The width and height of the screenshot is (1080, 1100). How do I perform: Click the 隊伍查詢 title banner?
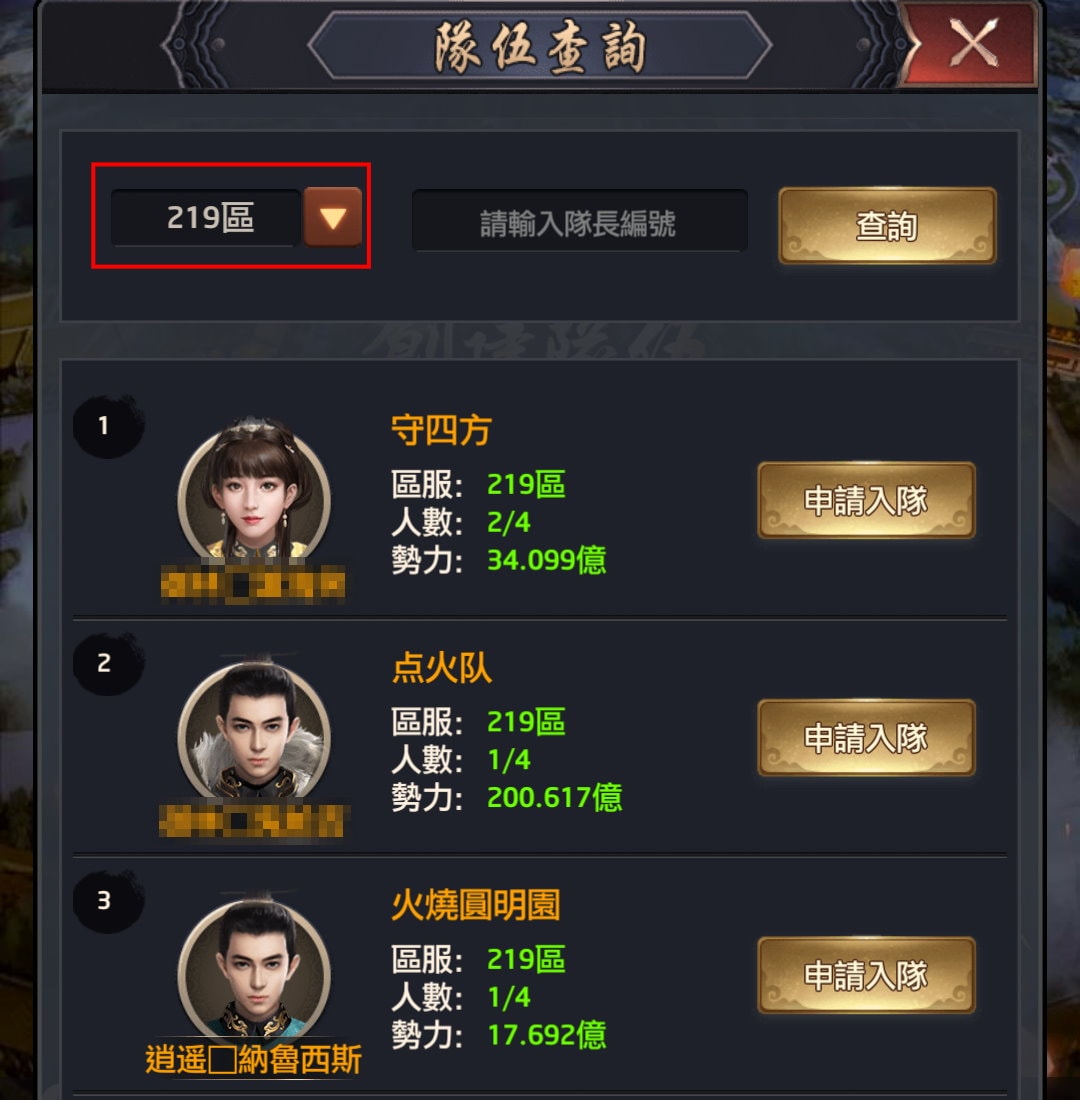pos(540,46)
